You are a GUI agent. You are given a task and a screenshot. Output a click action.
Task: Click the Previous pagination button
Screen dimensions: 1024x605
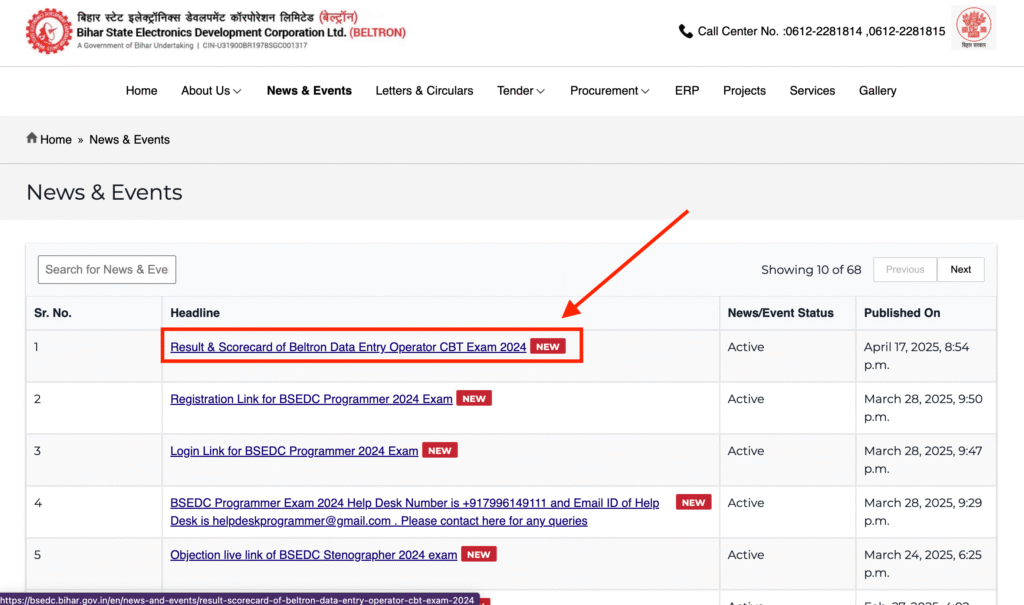click(904, 269)
